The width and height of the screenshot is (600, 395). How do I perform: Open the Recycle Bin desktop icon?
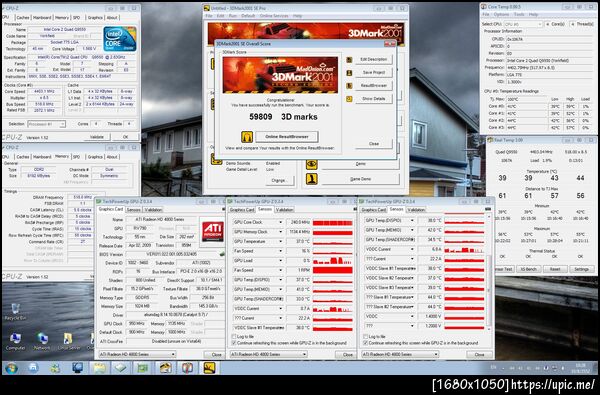pos(15,312)
